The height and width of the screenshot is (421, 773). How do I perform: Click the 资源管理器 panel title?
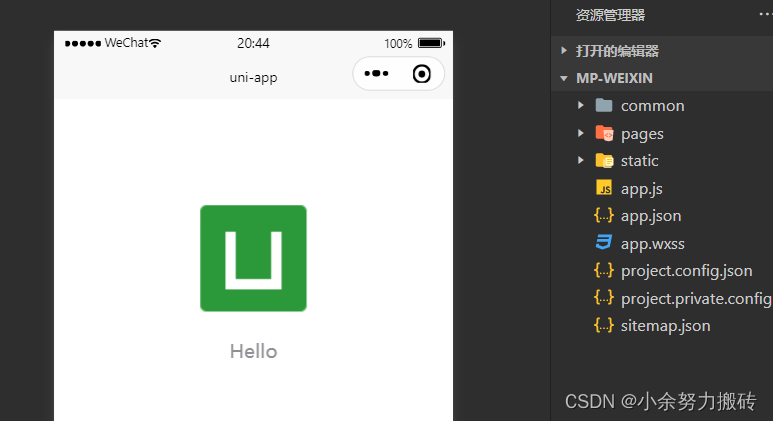pos(610,15)
